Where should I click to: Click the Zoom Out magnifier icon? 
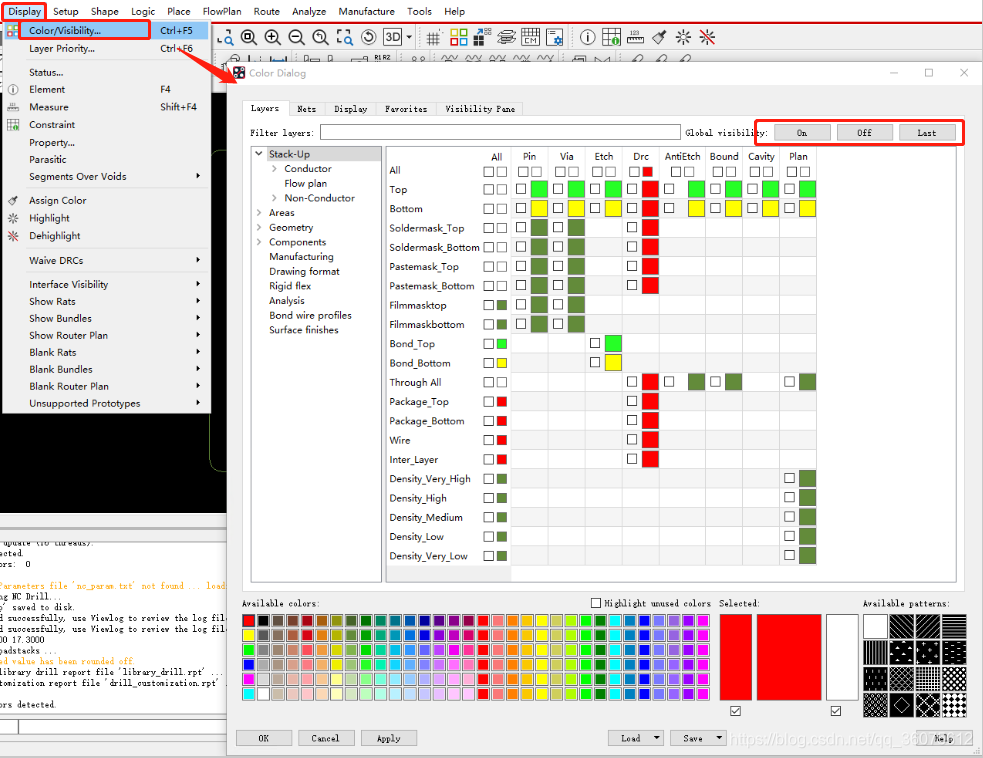[297, 38]
